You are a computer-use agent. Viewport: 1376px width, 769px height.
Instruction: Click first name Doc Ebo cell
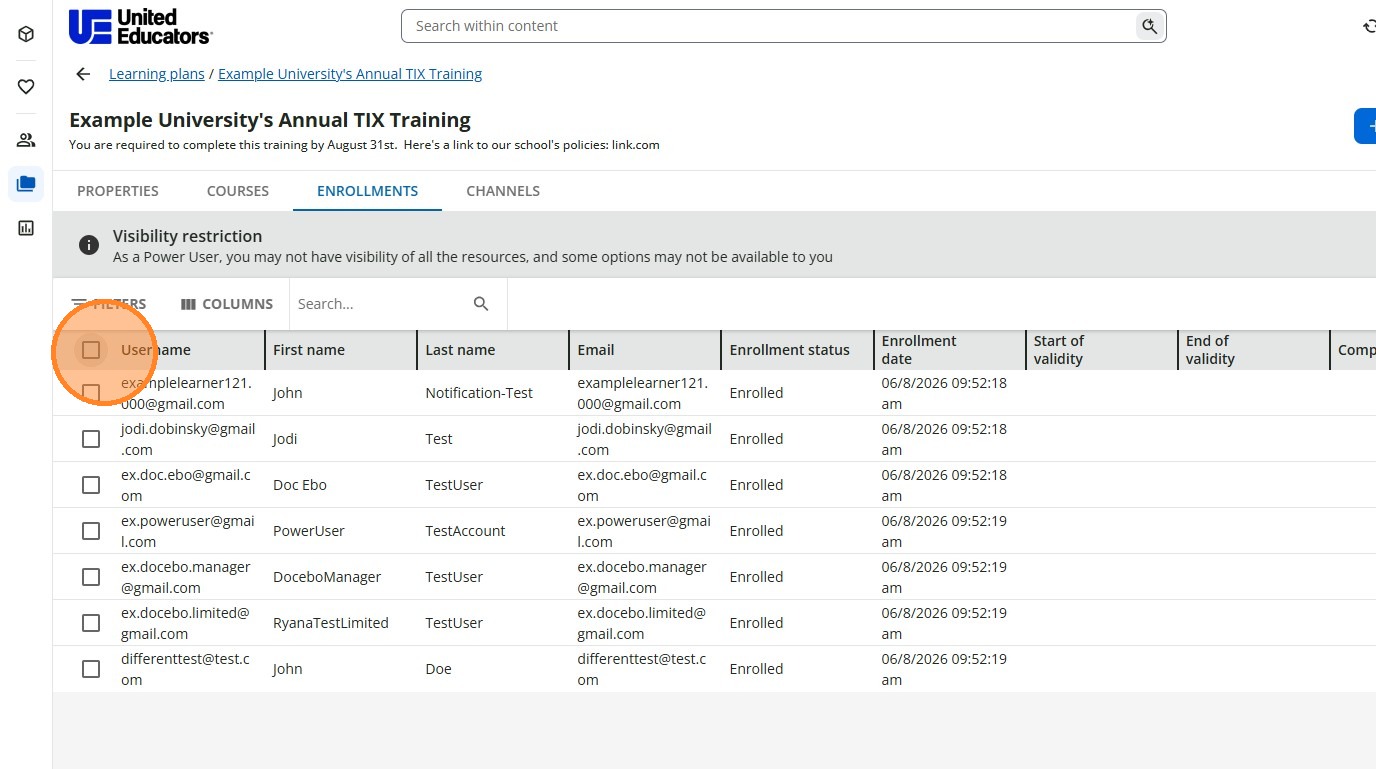coord(300,485)
